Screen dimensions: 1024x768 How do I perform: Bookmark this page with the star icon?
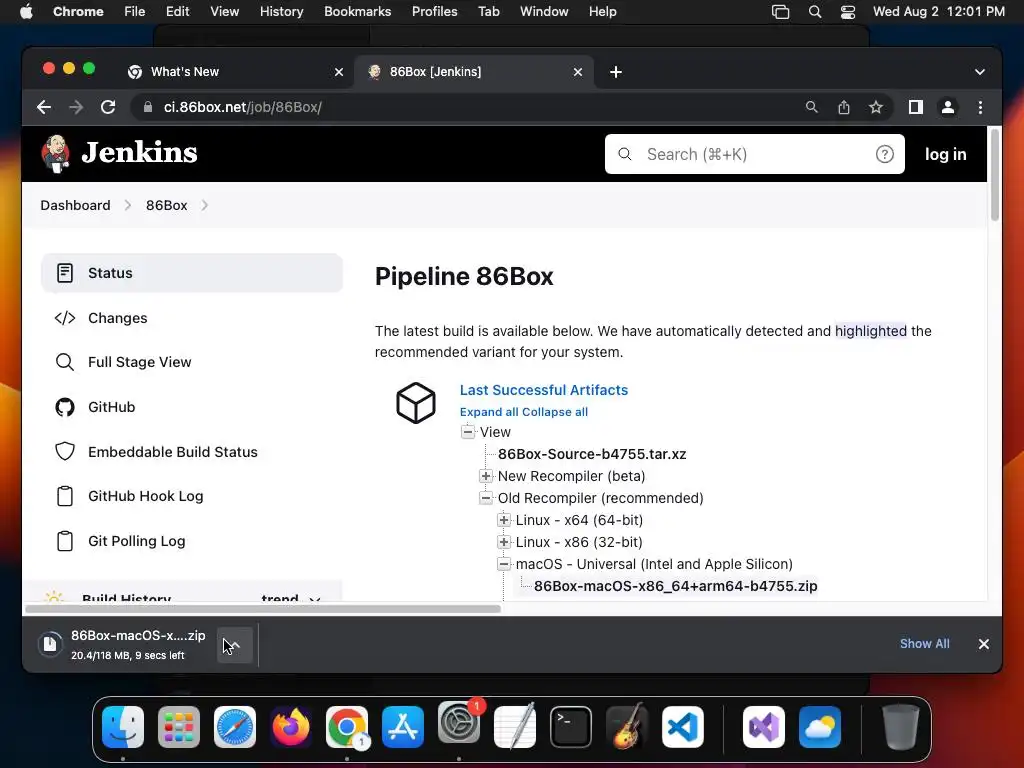[x=876, y=107]
